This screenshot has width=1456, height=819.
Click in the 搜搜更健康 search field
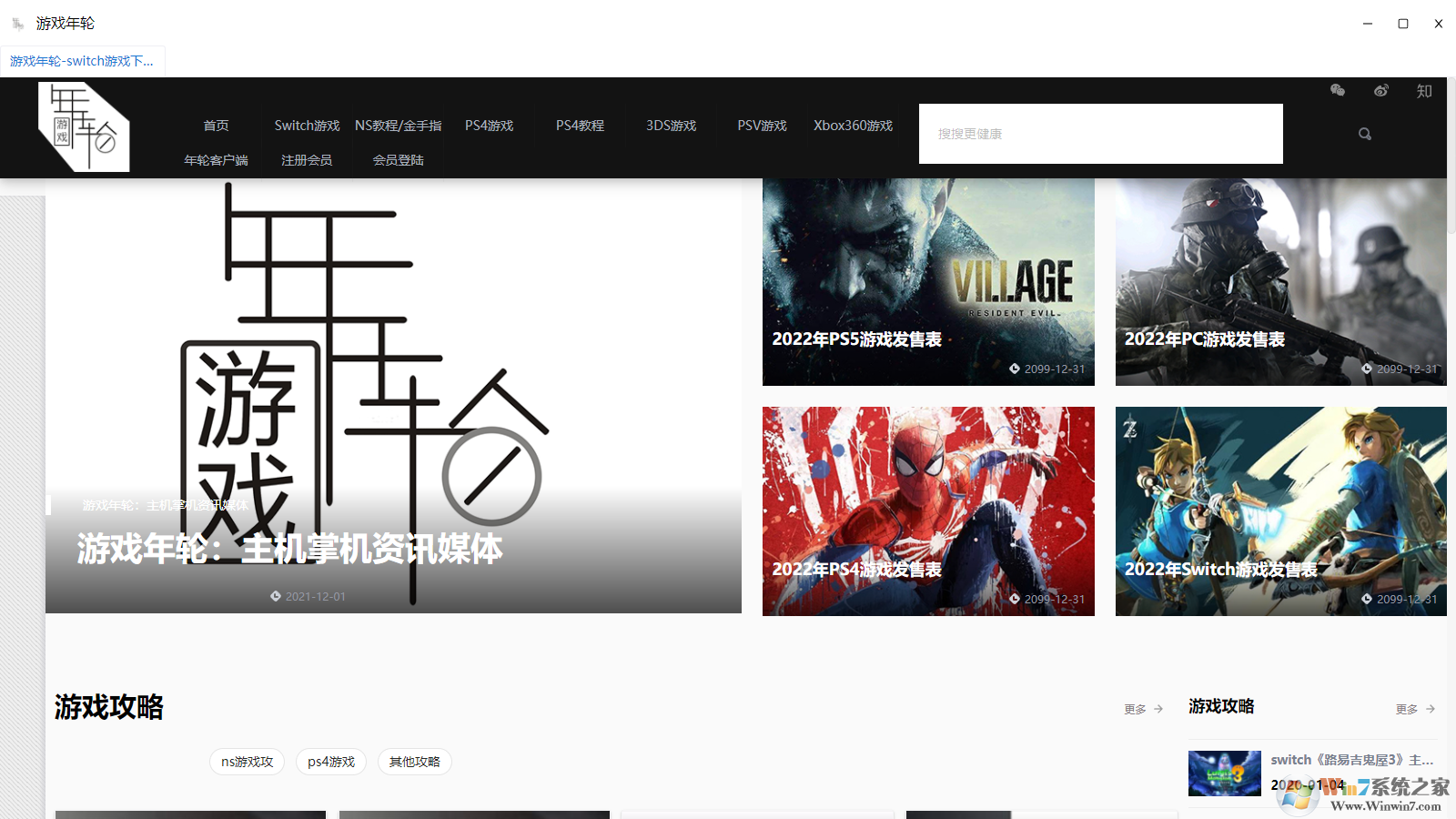click(1101, 134)
